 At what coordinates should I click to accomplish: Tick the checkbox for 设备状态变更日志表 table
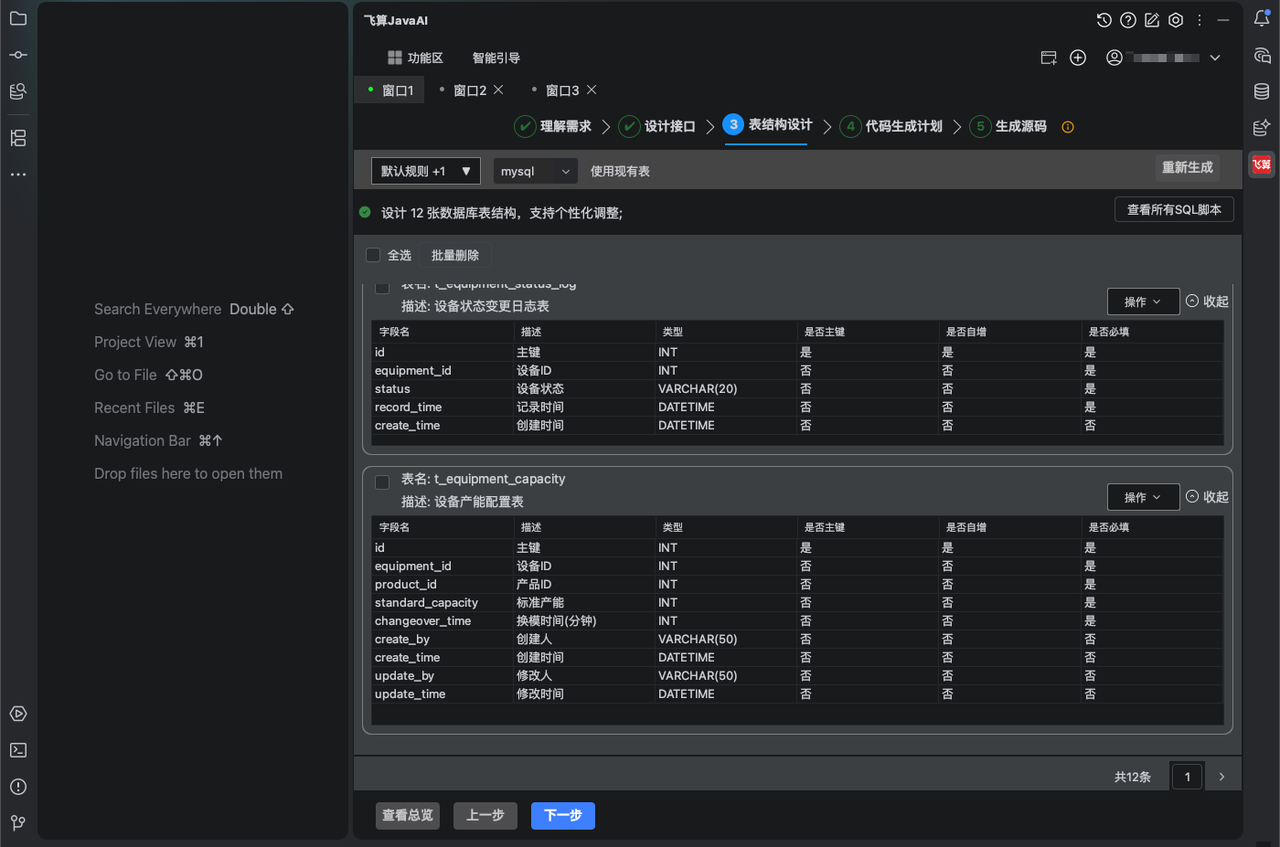[x=382, y=288]
